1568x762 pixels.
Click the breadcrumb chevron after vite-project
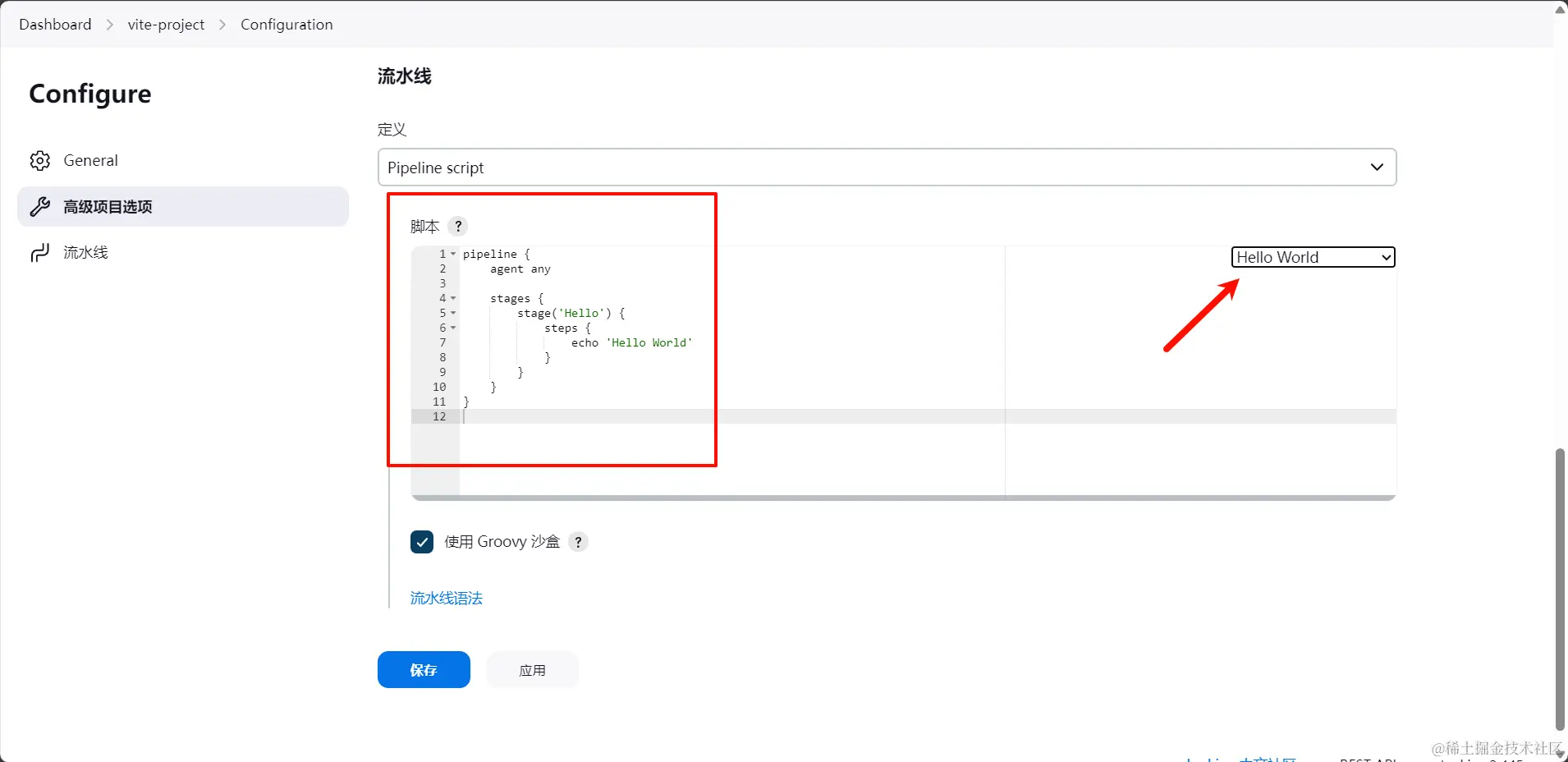pyautogui.click(x=222, y=25)
